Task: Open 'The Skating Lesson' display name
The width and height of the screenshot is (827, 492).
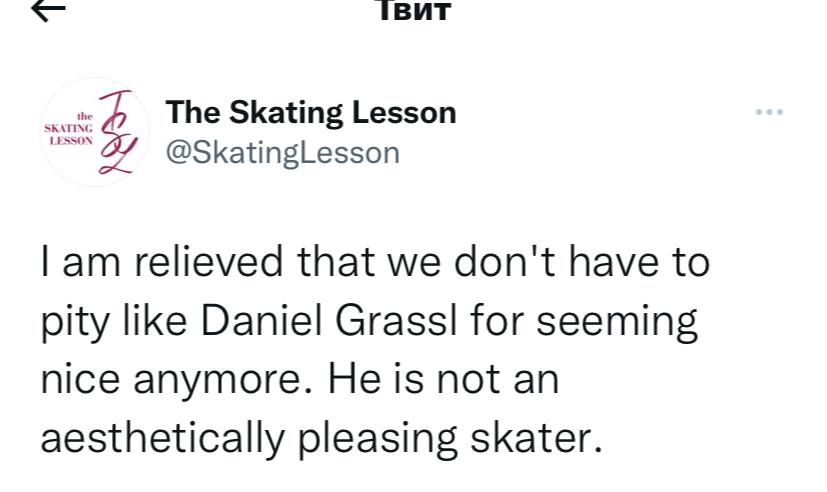Action: click(310, 112)
